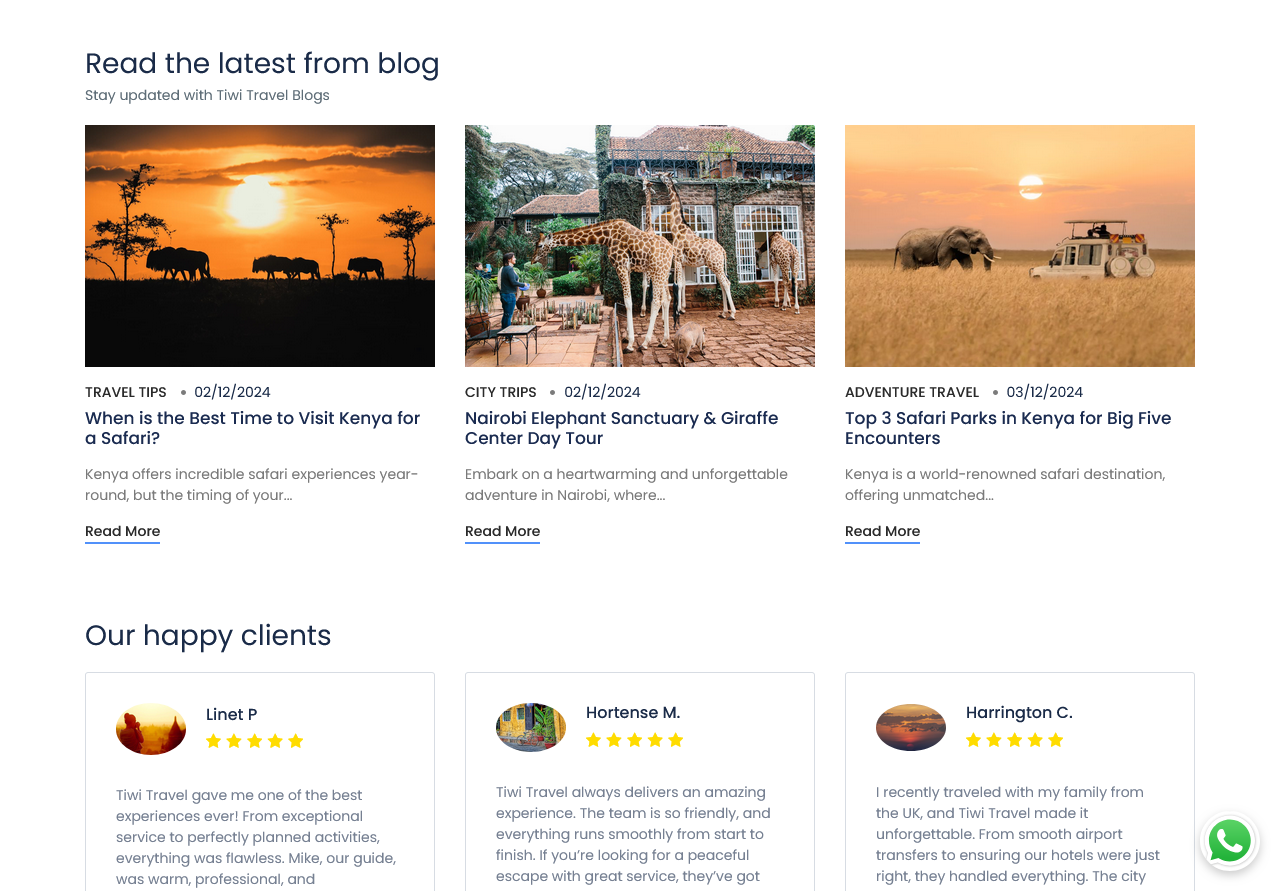Click Hortense M.'s star rating
Image resolution: width=1280 pixels, height=891 pixels.
coord(634,740)
